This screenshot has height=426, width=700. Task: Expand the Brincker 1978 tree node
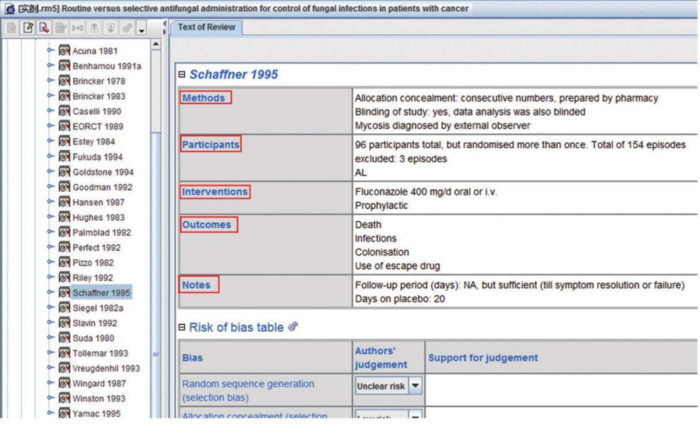point(51,81)
